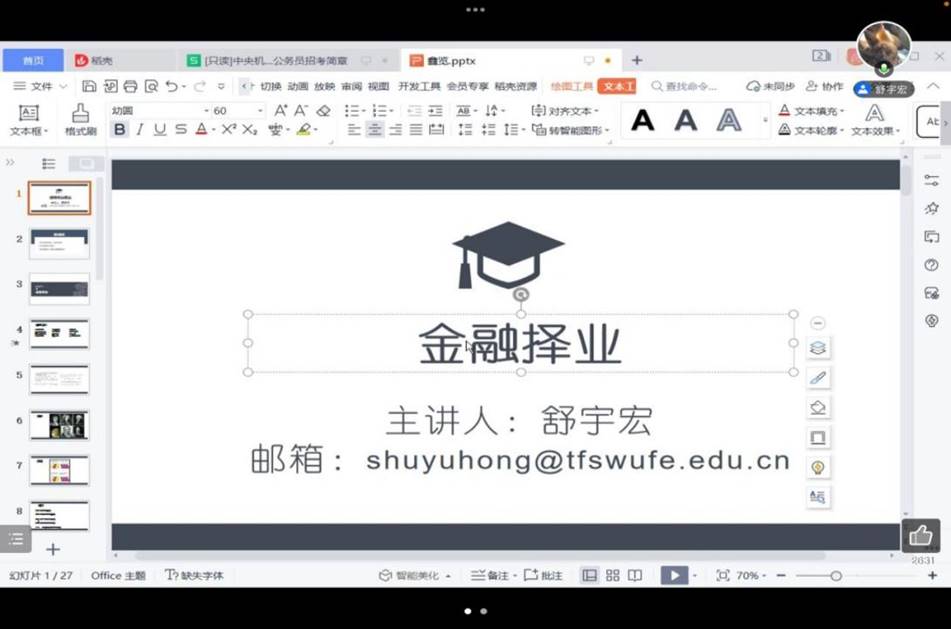Image resolution: width=951 pixels, height=629 pixels.
Task: Open the 文件 file menu dropdown
Action: pyautogui.click(x=41, y=87)
